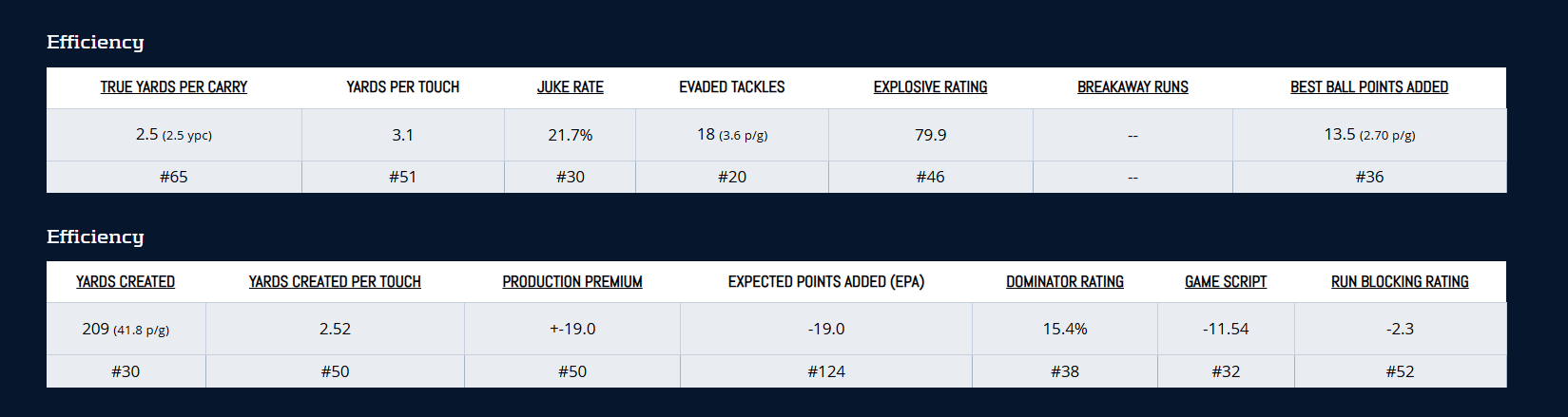1568x417 pixels.
Task: Click Yards Created Per Touch link
Action: pos(335,282)
